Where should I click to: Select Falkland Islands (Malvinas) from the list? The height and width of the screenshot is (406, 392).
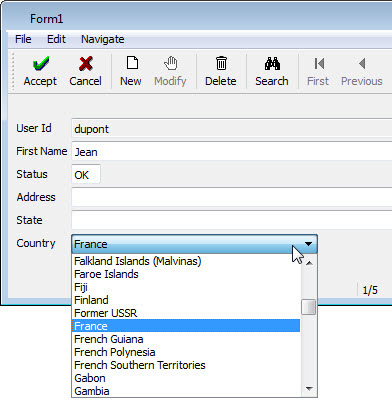[x=186, y=261]
